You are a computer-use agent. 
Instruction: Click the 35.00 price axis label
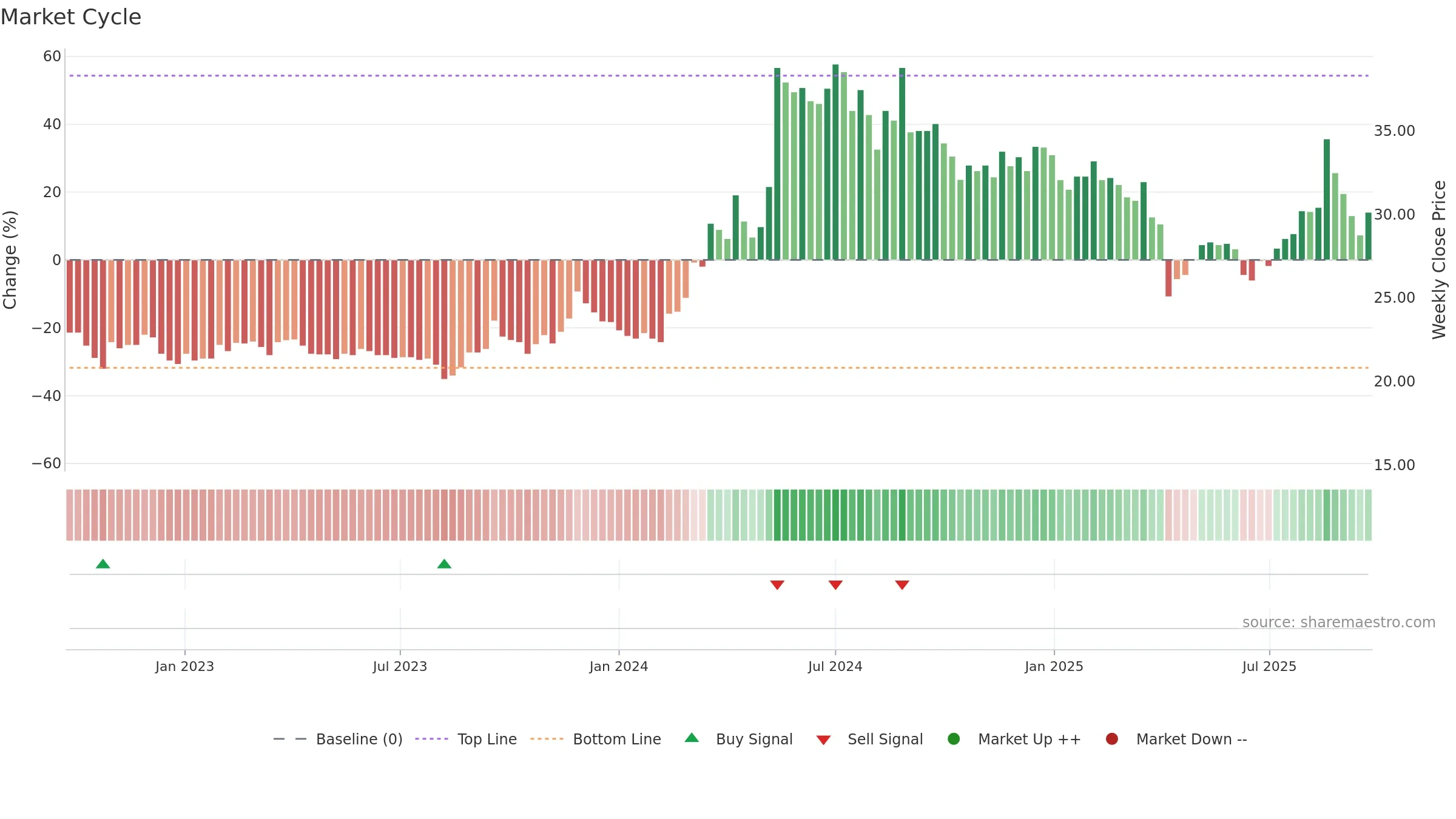click(1394, 131)
